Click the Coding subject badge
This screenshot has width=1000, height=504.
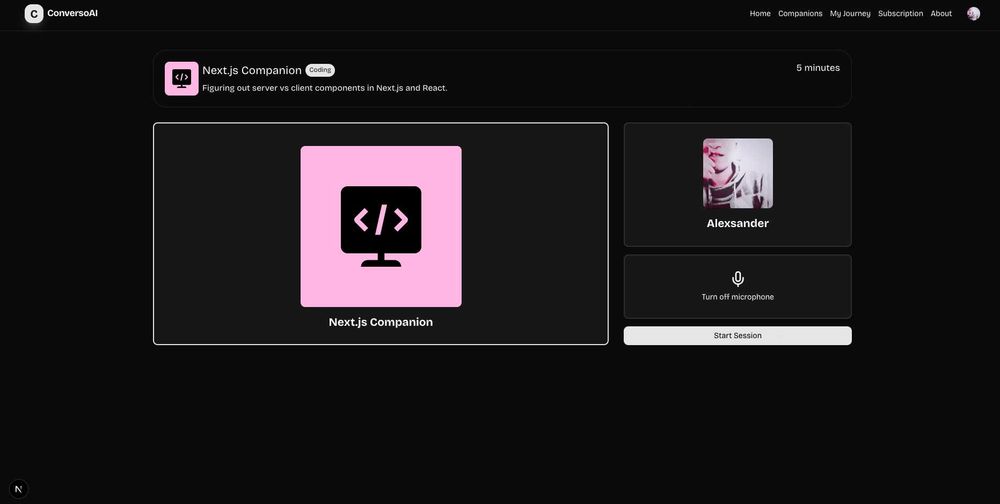320,70
